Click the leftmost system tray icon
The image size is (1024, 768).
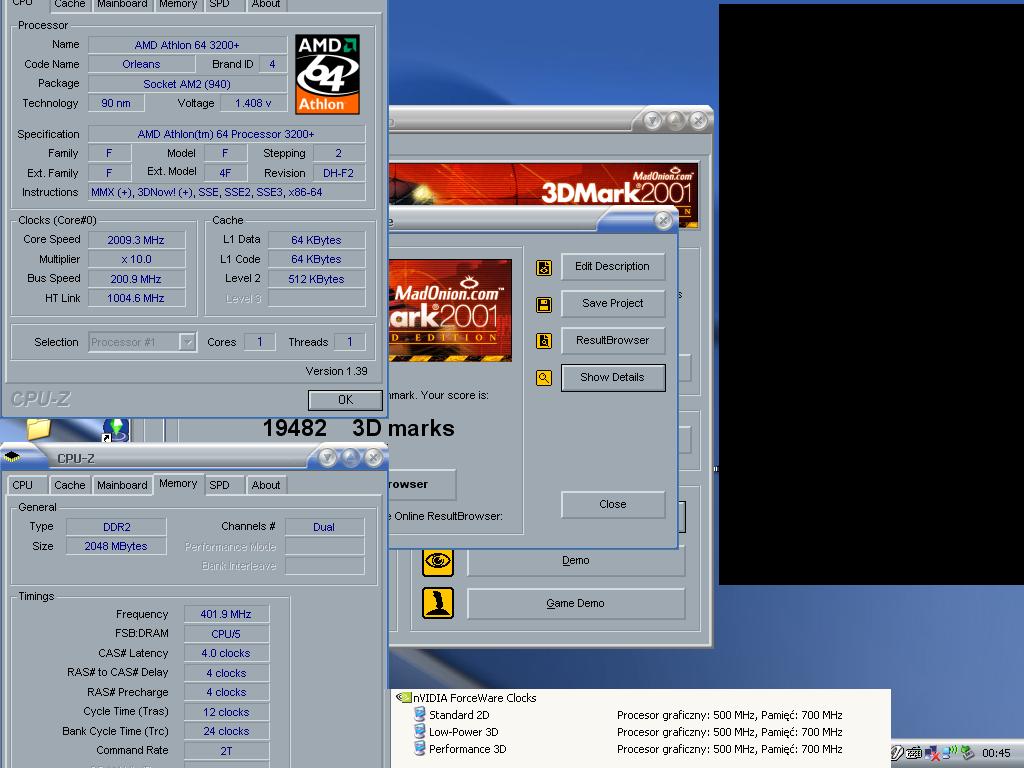(x=897, y=753)
